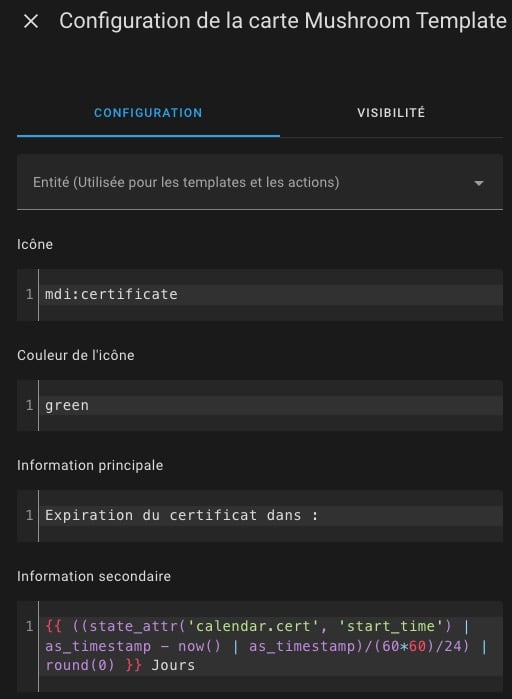Close the Mushroom Template card configuration dialog
512x699 pixels.
pos(31,21)
